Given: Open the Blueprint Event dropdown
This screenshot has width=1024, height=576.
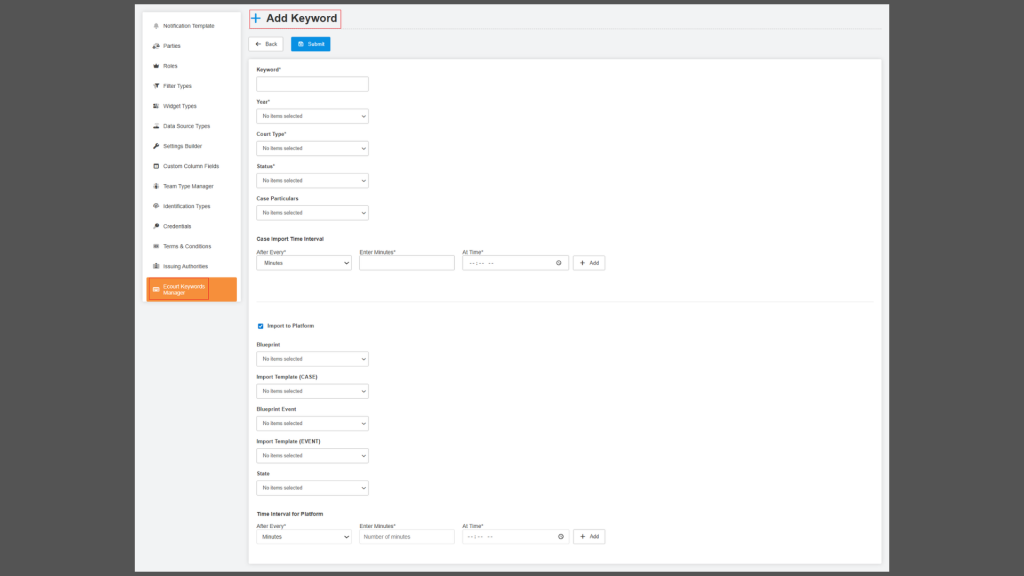Looking at the screenshot, I should click(312, 423).
